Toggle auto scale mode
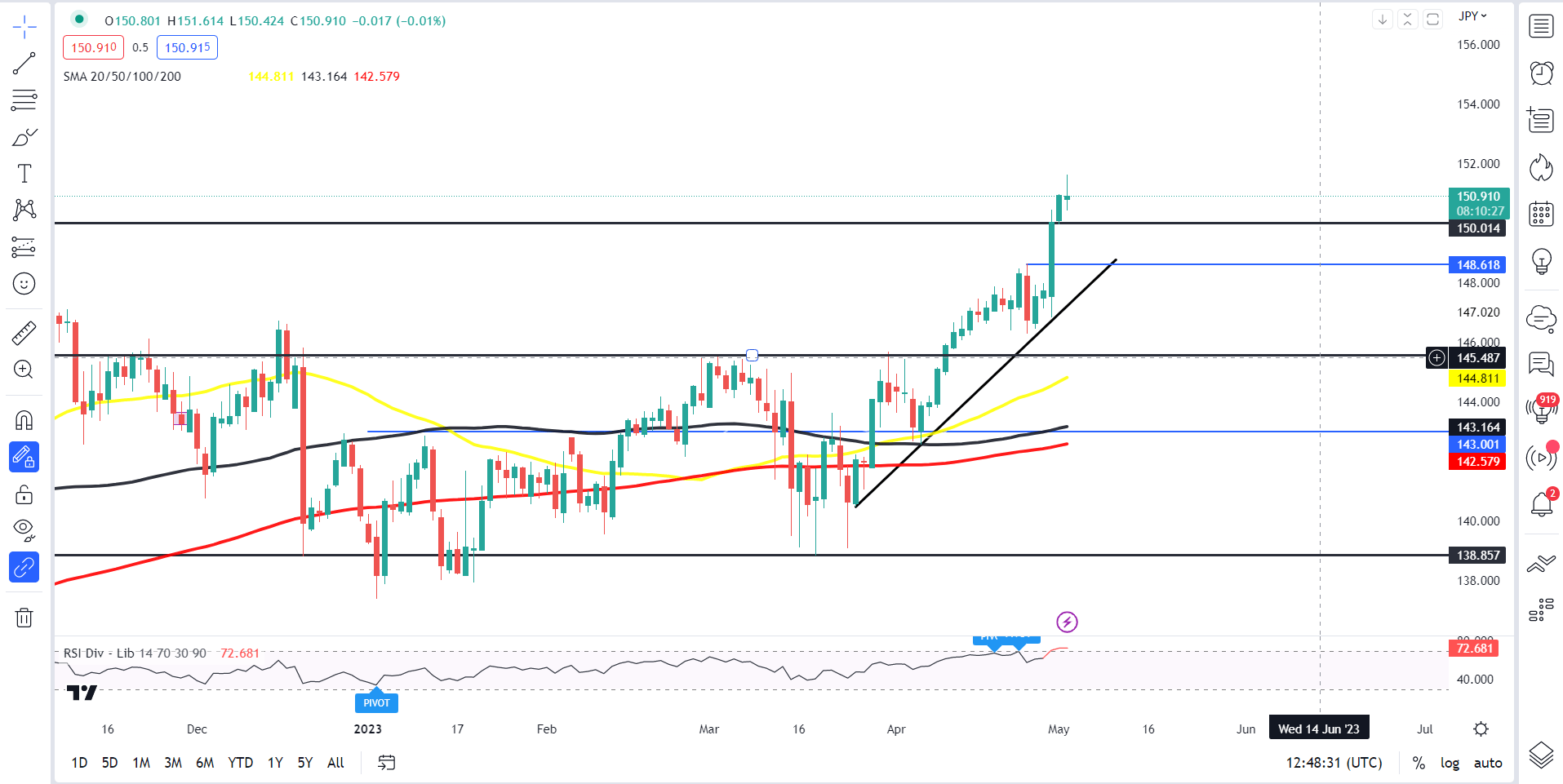This screenshot has width=1563, height=784. 1488,763
